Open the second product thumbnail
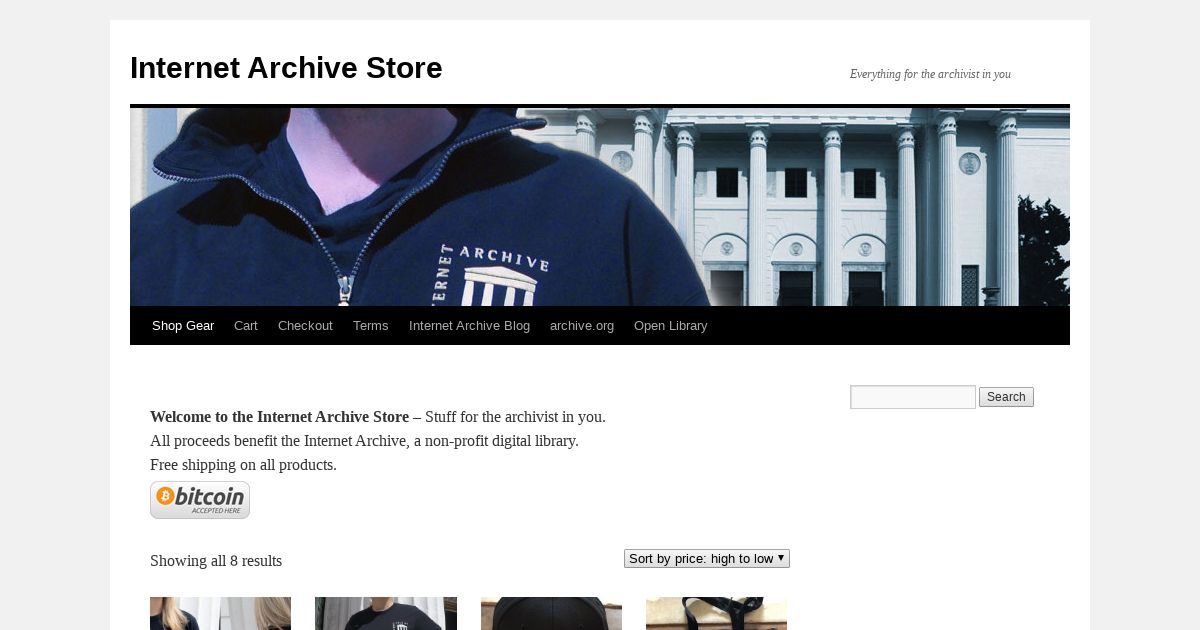This screenshot has width=1200, height=630. pos(386,614)
